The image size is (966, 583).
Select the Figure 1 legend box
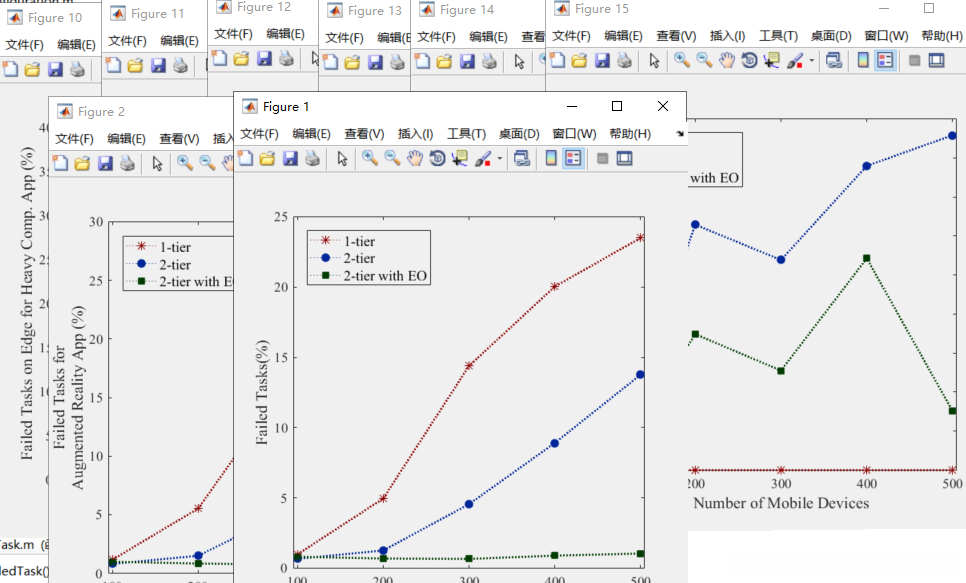368,258
